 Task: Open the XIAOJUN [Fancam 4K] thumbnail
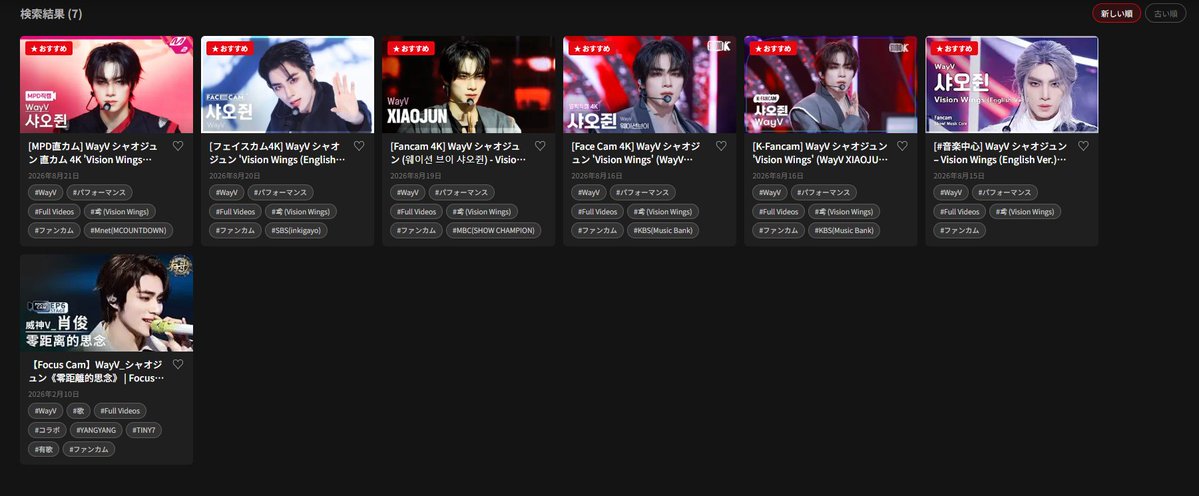click(x=469, y=84)
